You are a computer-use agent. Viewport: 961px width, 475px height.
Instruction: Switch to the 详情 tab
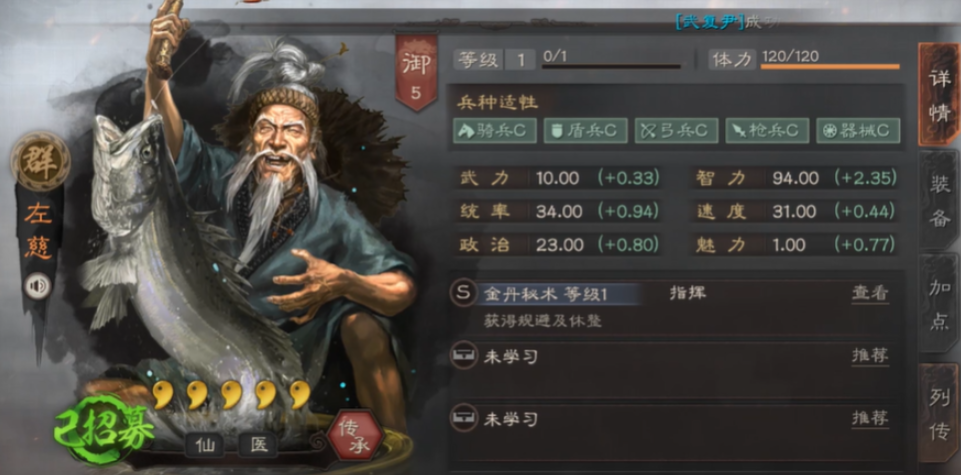tap(939, 95)
